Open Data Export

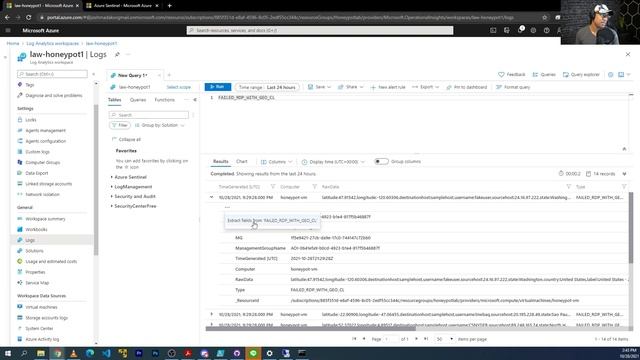(x=37, y=173)
